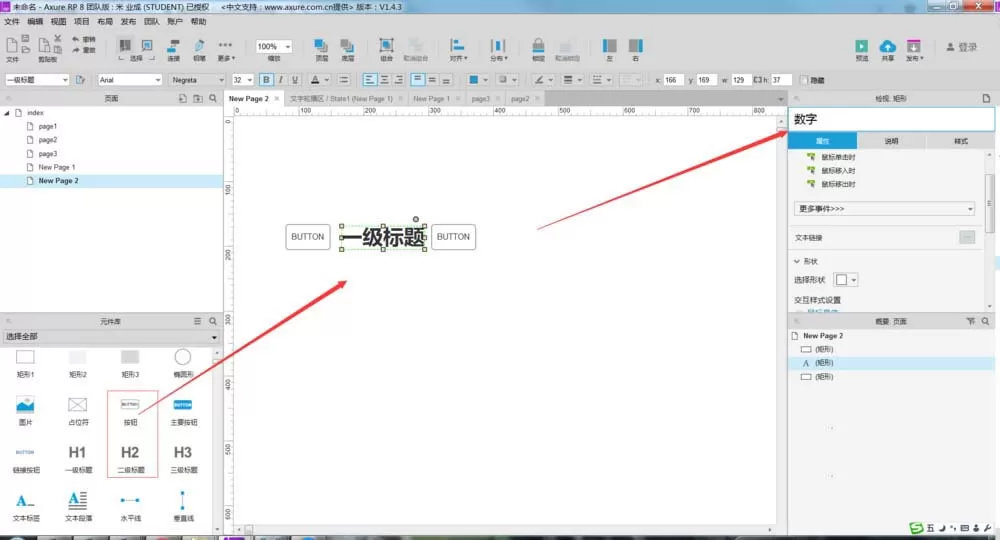
Task: Add the 矩形1 widget from the library
Action: tap(26, 363)
